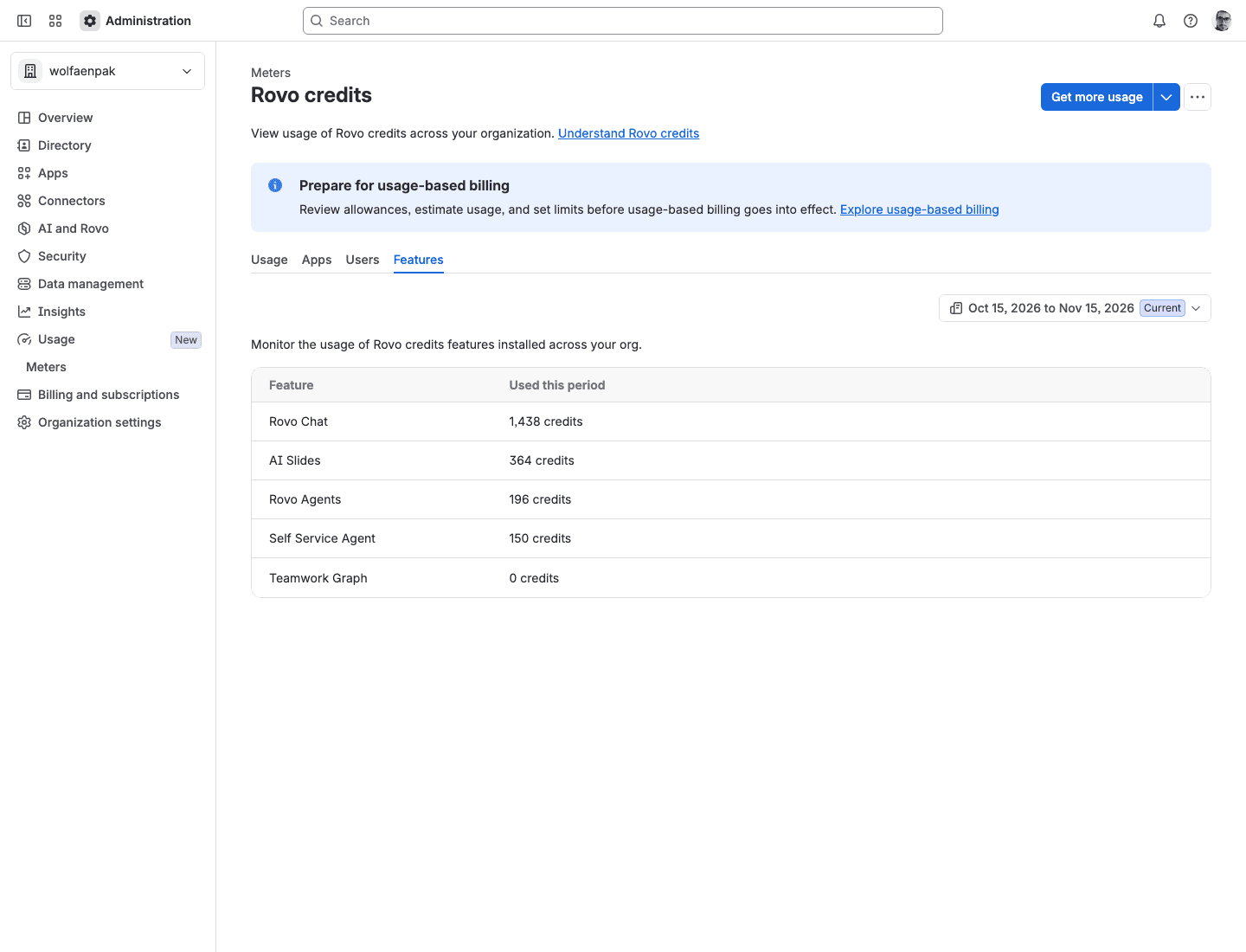Click the wolfaenpak organization building icon
Viewport: 1246px width, 952px height.
point(30,71)
